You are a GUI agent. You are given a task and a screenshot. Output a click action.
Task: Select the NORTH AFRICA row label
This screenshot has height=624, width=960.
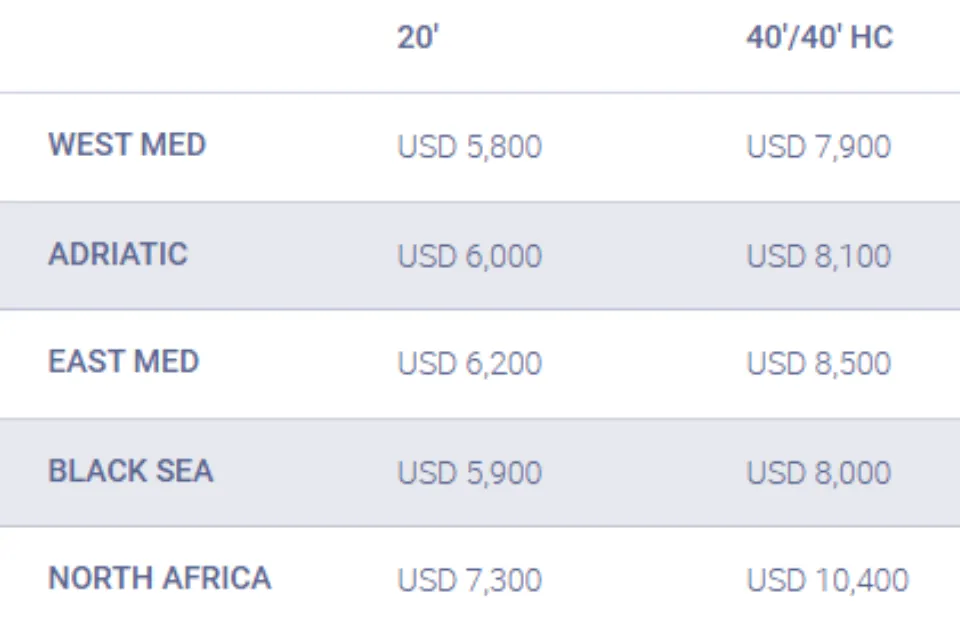[x=159, y=578]
